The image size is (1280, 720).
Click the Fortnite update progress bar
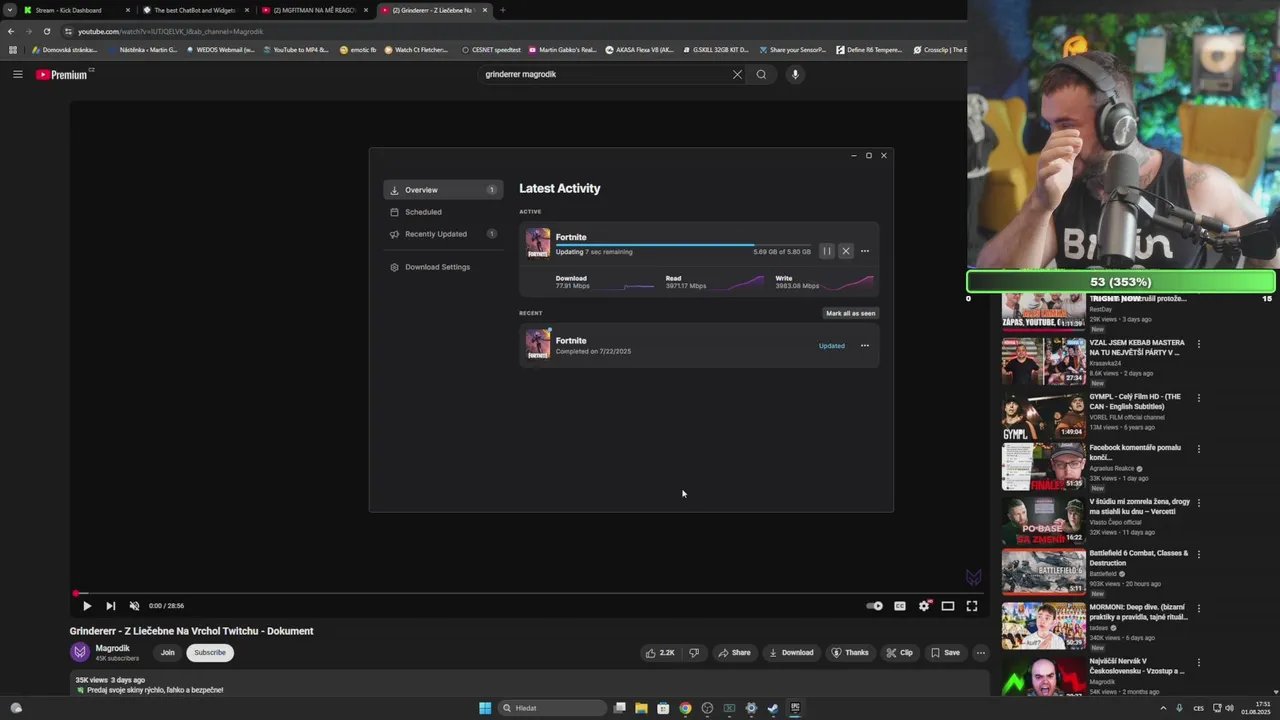click(683, 244)
